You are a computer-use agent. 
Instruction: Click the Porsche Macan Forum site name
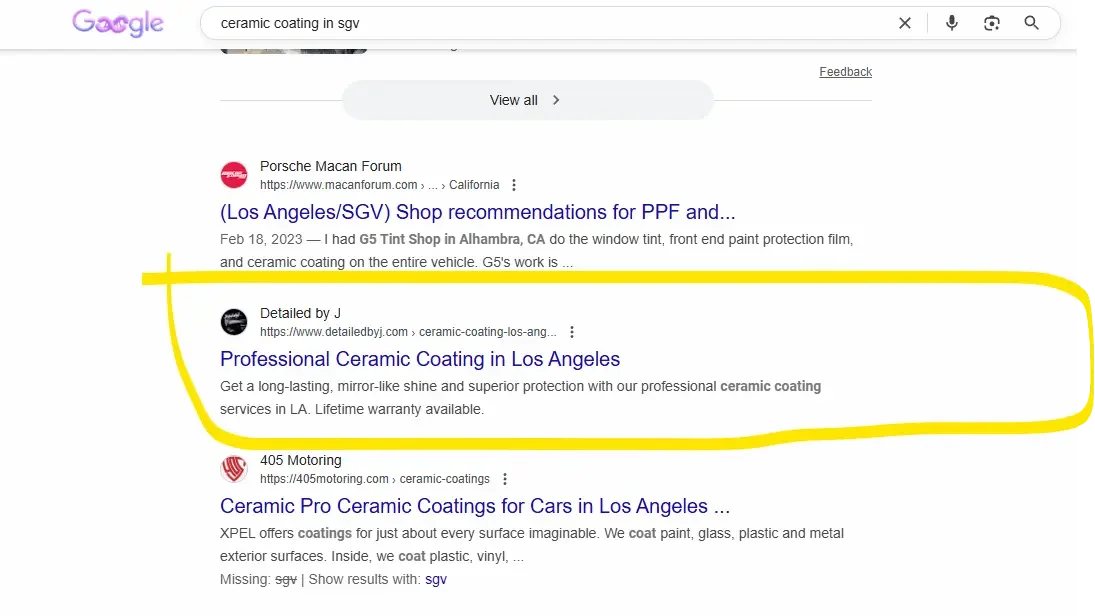(x=331, y=166)
